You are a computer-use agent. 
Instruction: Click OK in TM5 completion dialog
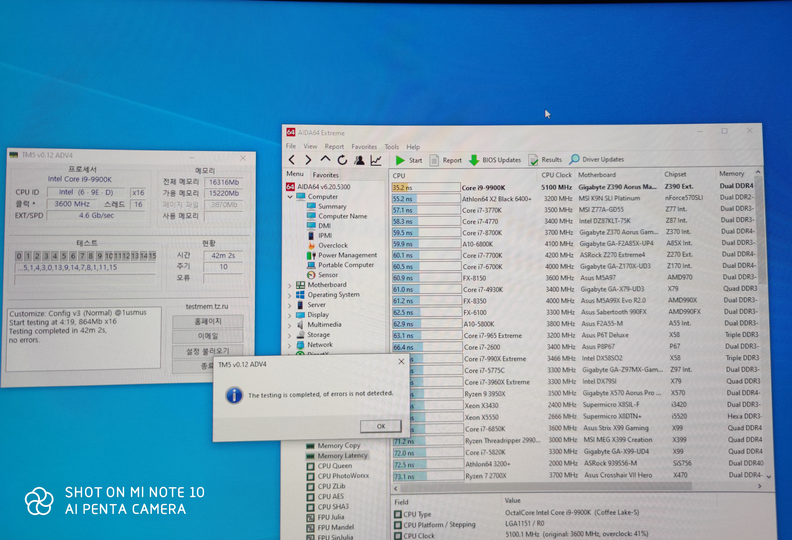coord(381,426)
